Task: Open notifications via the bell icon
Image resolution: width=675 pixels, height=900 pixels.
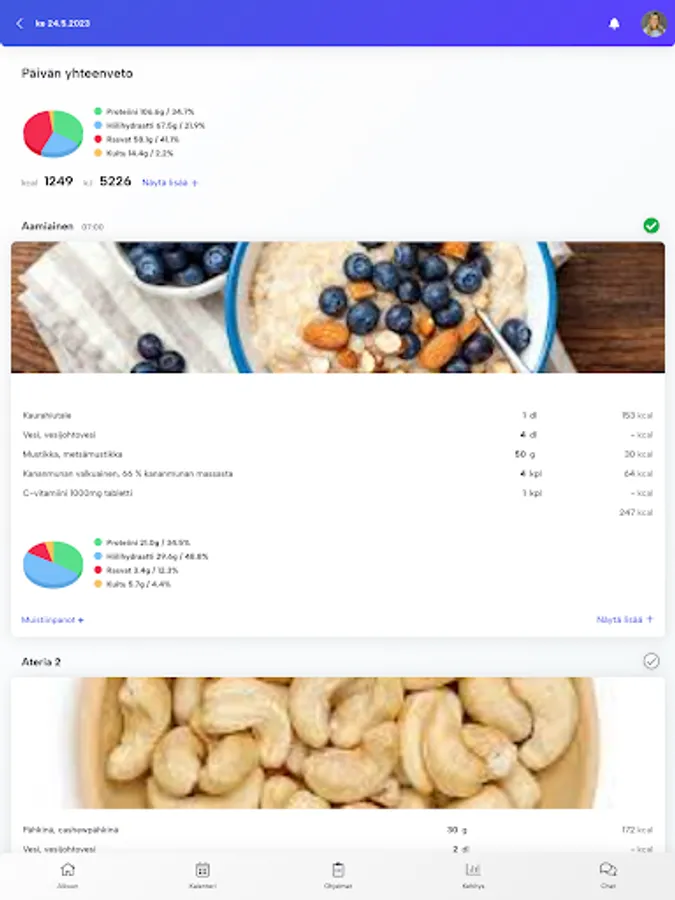Action: tap(614, 24)
